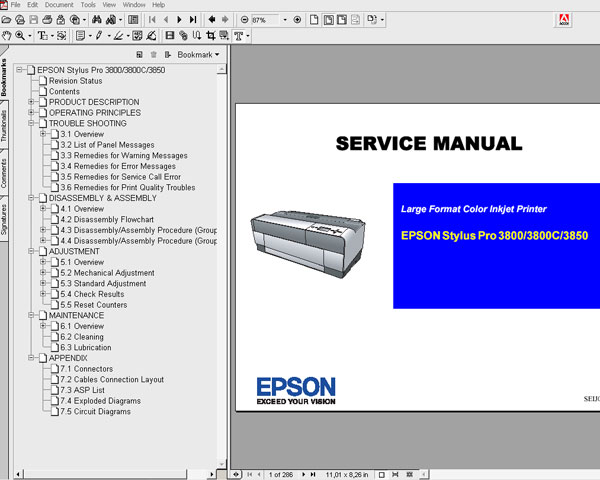Click the Go to Previous View arrow

click(212, 19)
